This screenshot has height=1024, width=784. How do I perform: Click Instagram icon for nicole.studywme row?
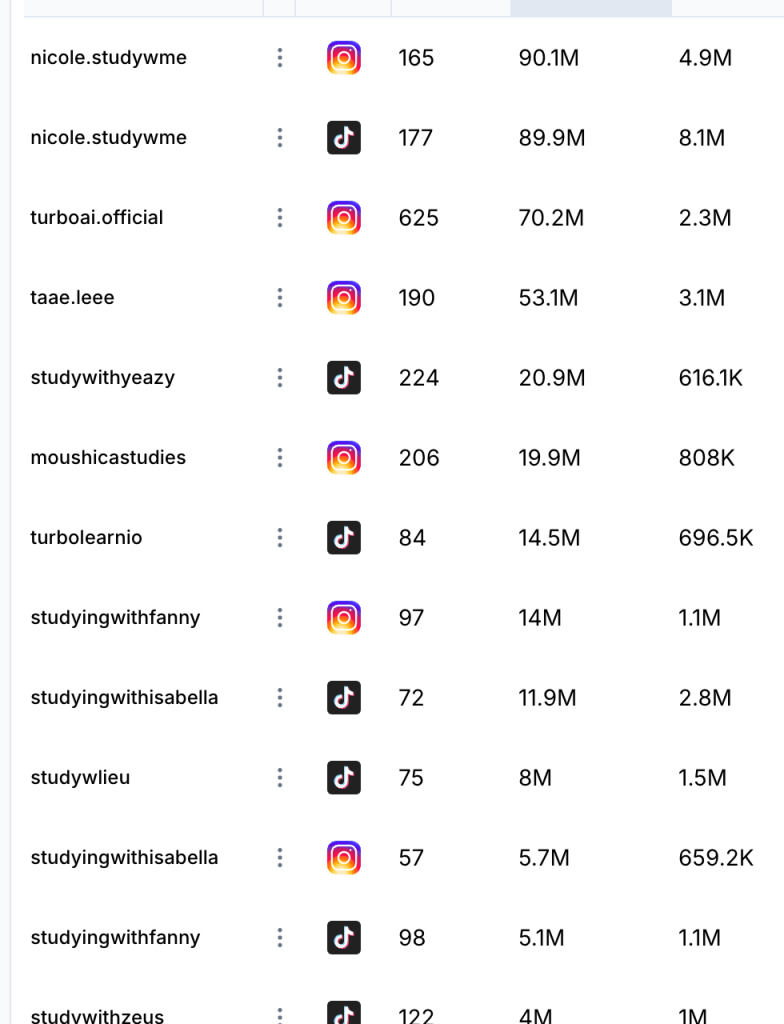click(344, 58)
